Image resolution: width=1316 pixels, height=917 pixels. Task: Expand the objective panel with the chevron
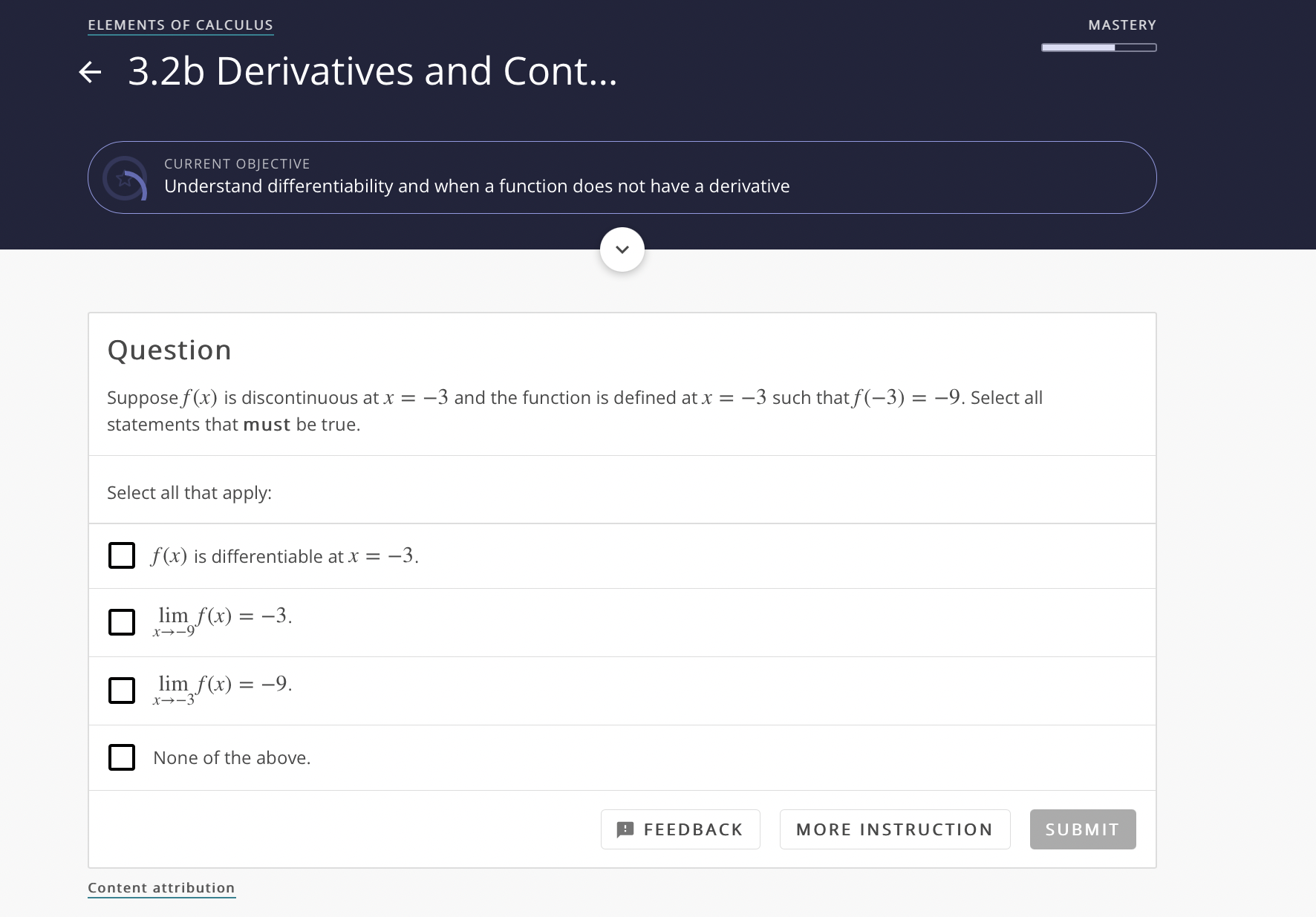(622, 249)
